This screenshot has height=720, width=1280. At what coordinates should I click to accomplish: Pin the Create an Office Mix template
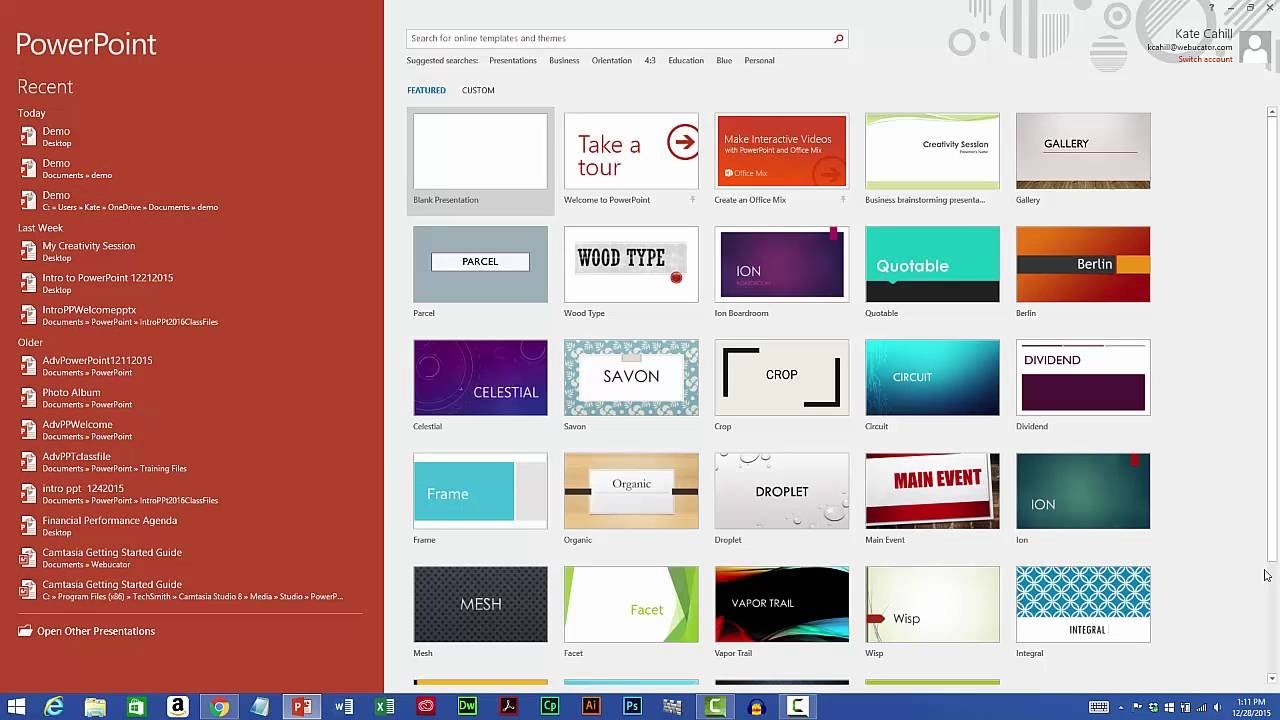tap(843, 200)
